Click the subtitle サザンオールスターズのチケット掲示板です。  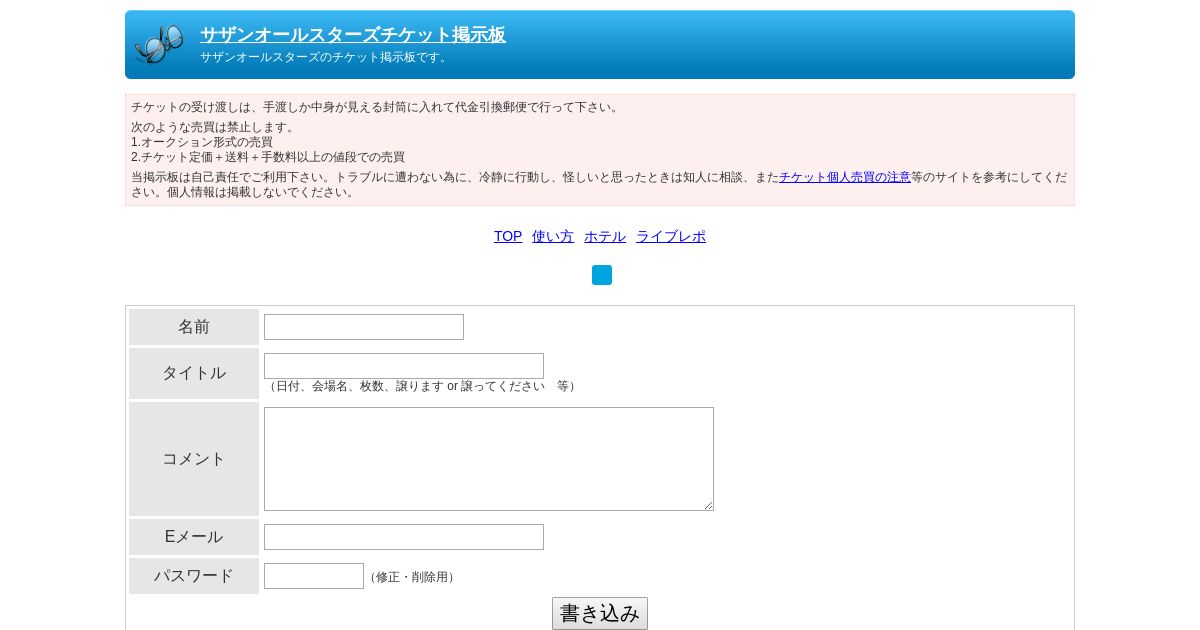[326, 57]
